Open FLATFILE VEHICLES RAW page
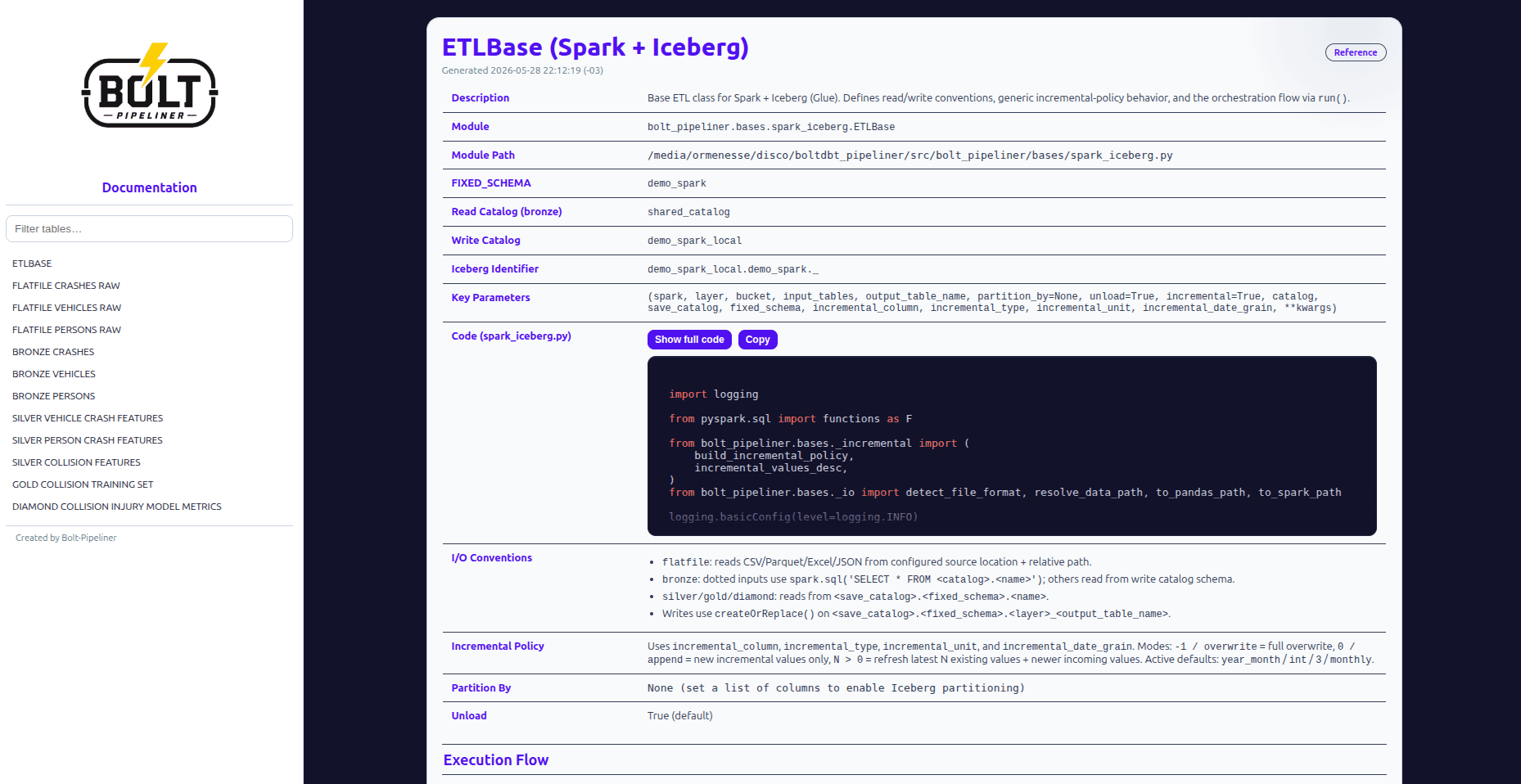Viewport: 1521px width, 784px height. pos(67,308)
